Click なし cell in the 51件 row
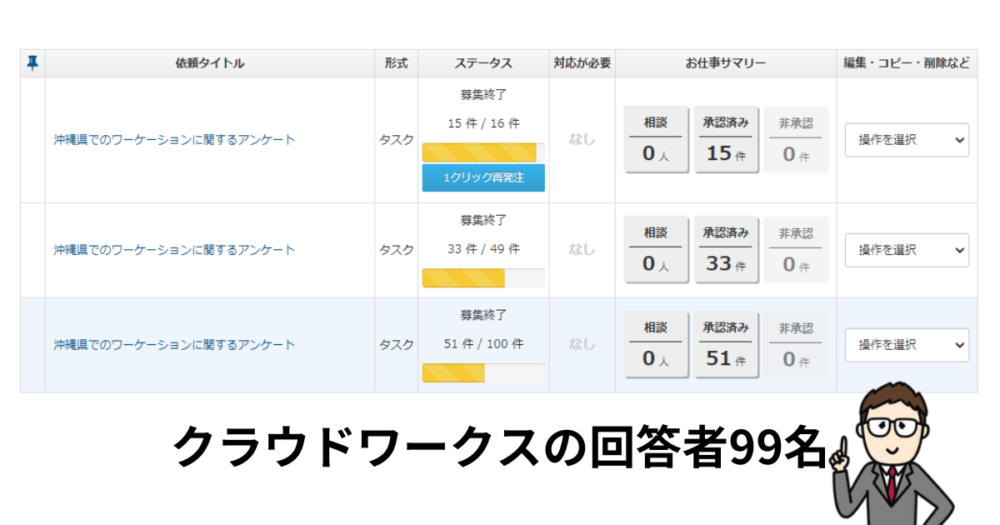The width and height of the screenshot is (1000, 525). coord(582,344)
